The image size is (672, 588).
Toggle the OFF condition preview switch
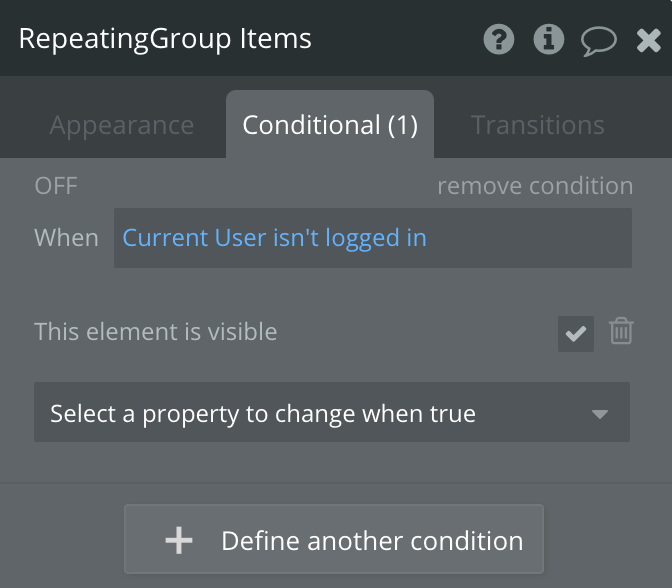pos(56,186)
